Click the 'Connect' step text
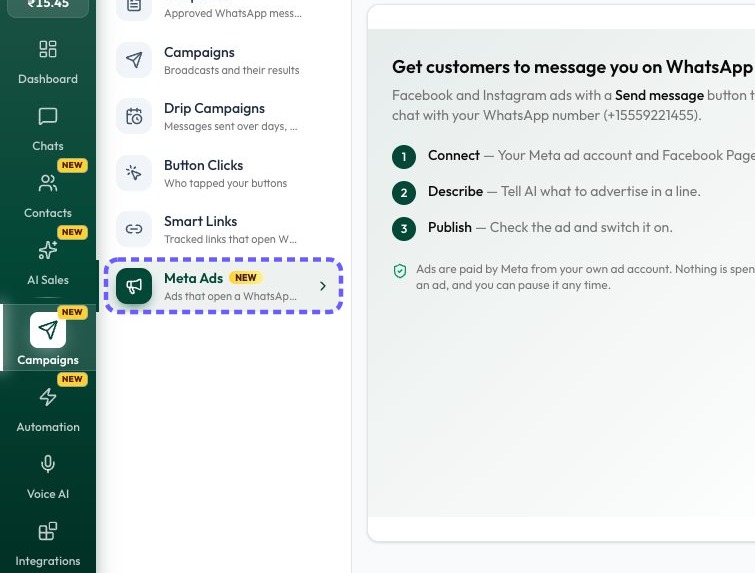This screenshot has height=573, width=755. click(x=454, y=156)
